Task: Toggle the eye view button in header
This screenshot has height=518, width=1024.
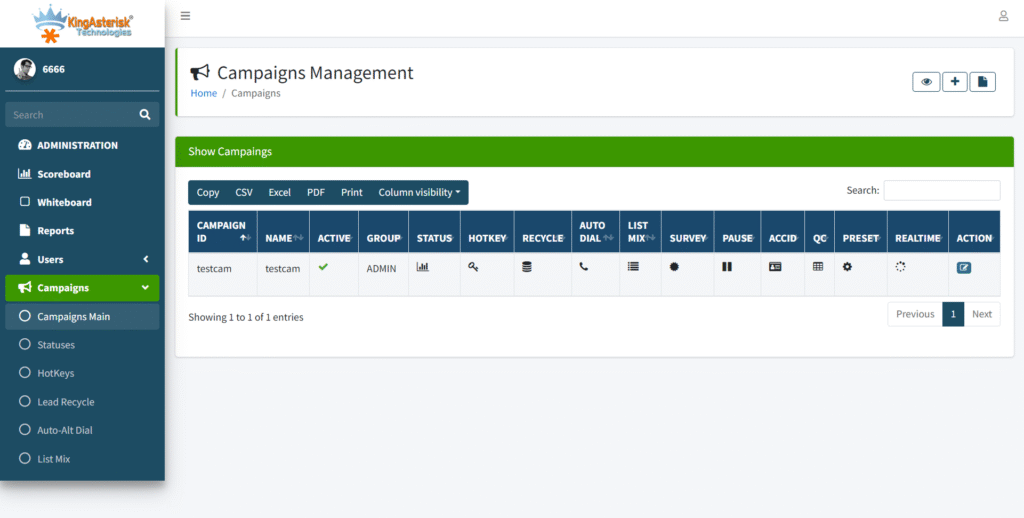Action: (x=926, y=82)
